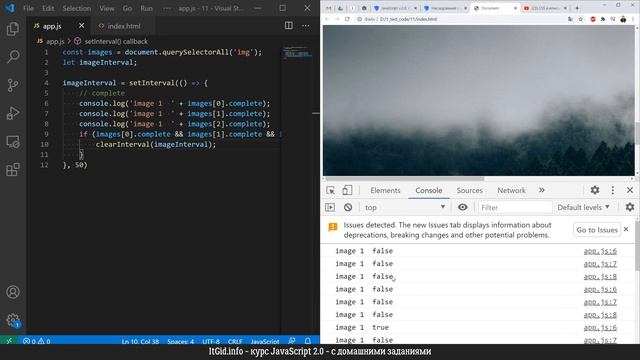Open DevTools settings gear
The image size is (640, 360).
595,190
